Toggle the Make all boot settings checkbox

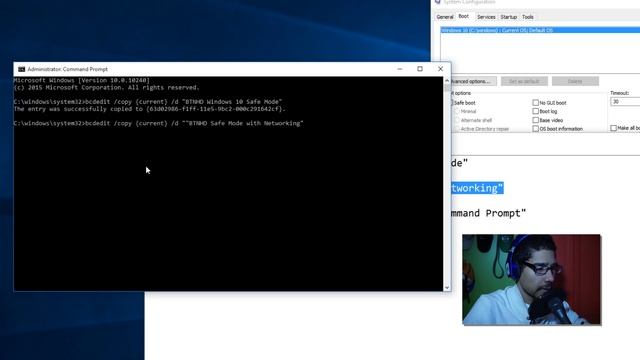pos(613,128)
